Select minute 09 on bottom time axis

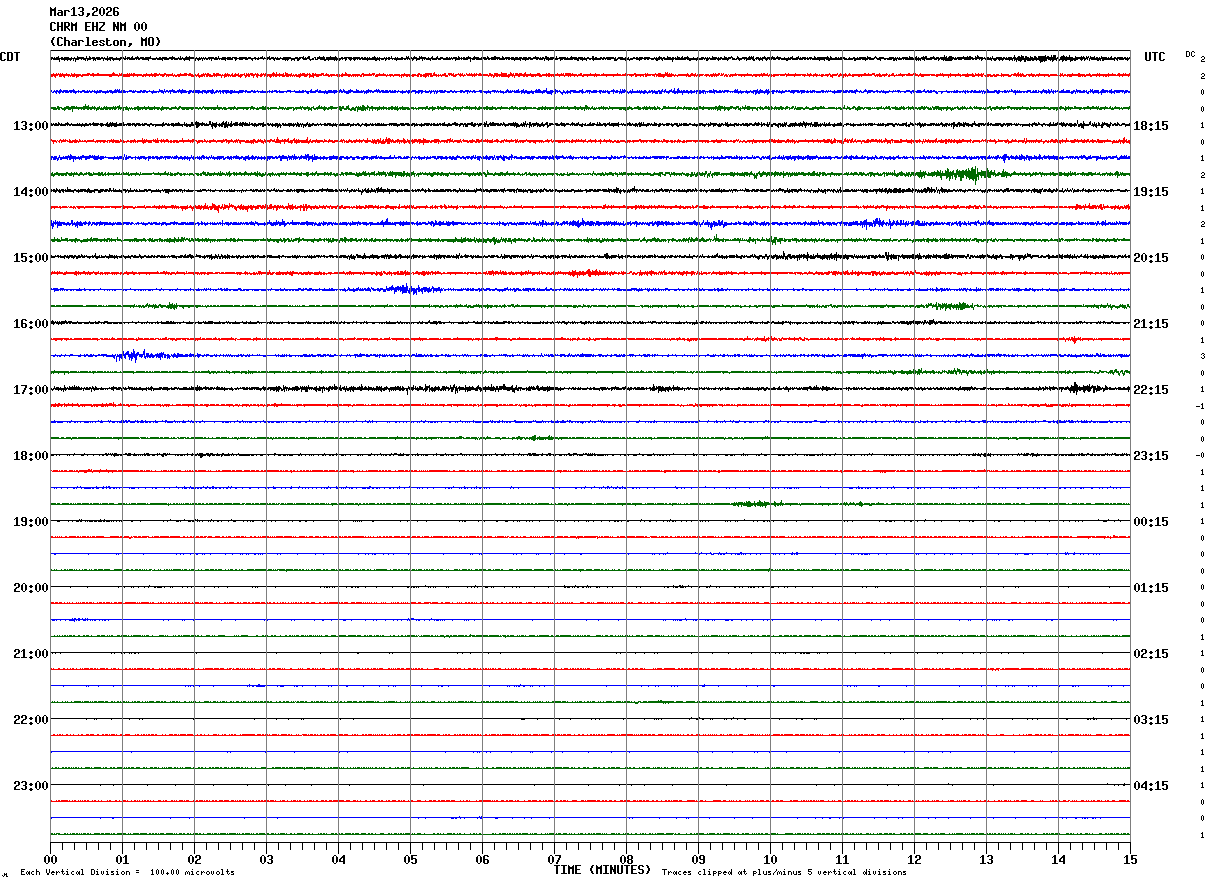coord(698,859)
